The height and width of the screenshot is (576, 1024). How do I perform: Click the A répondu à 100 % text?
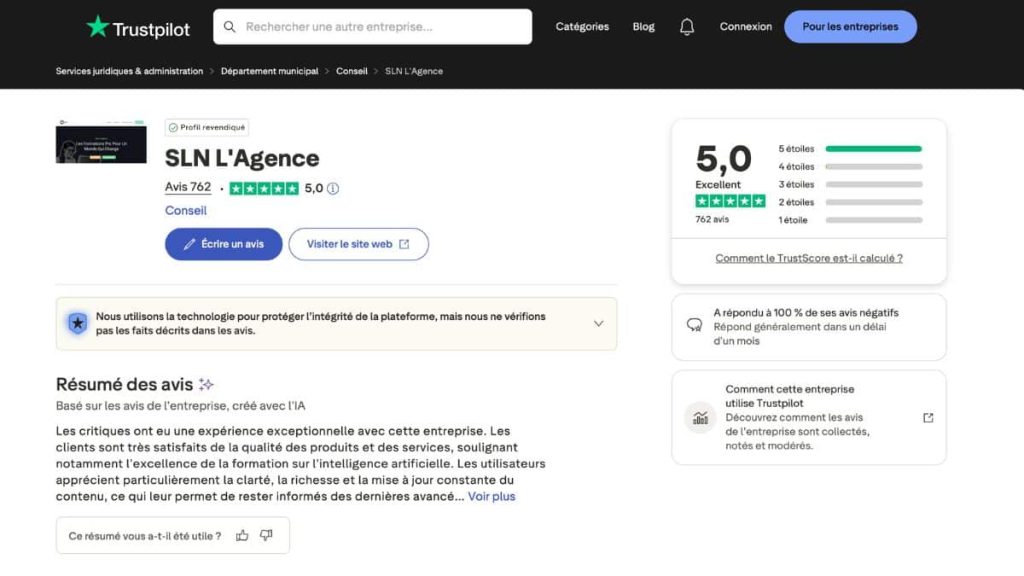[805, 313]
